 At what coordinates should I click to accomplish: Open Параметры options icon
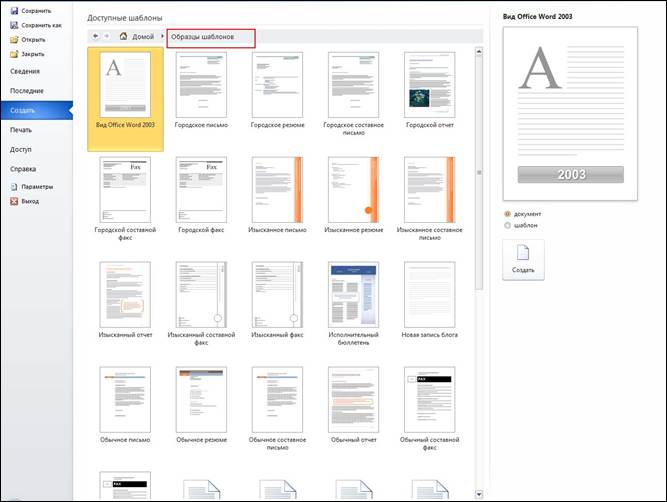click(14, 187)
